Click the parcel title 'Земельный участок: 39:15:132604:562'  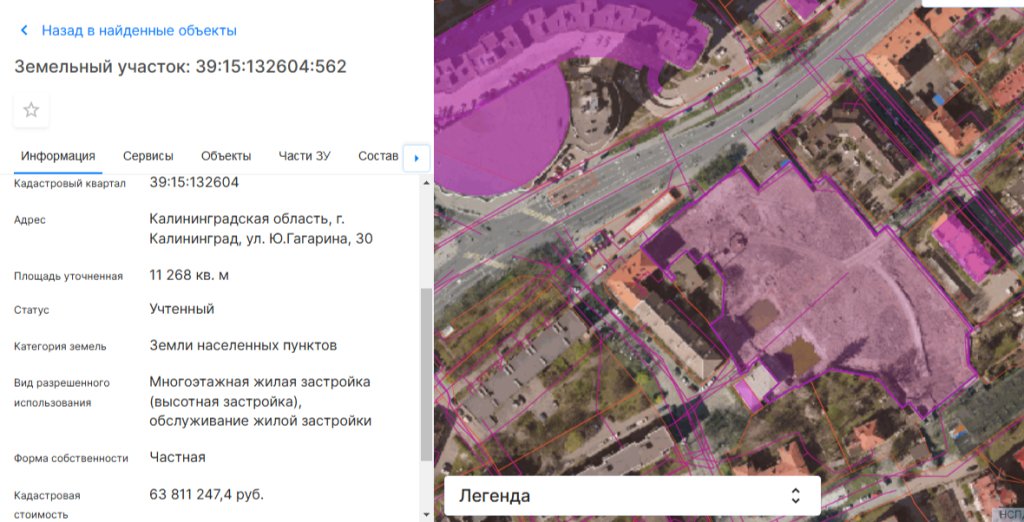[x=180, y=66]
